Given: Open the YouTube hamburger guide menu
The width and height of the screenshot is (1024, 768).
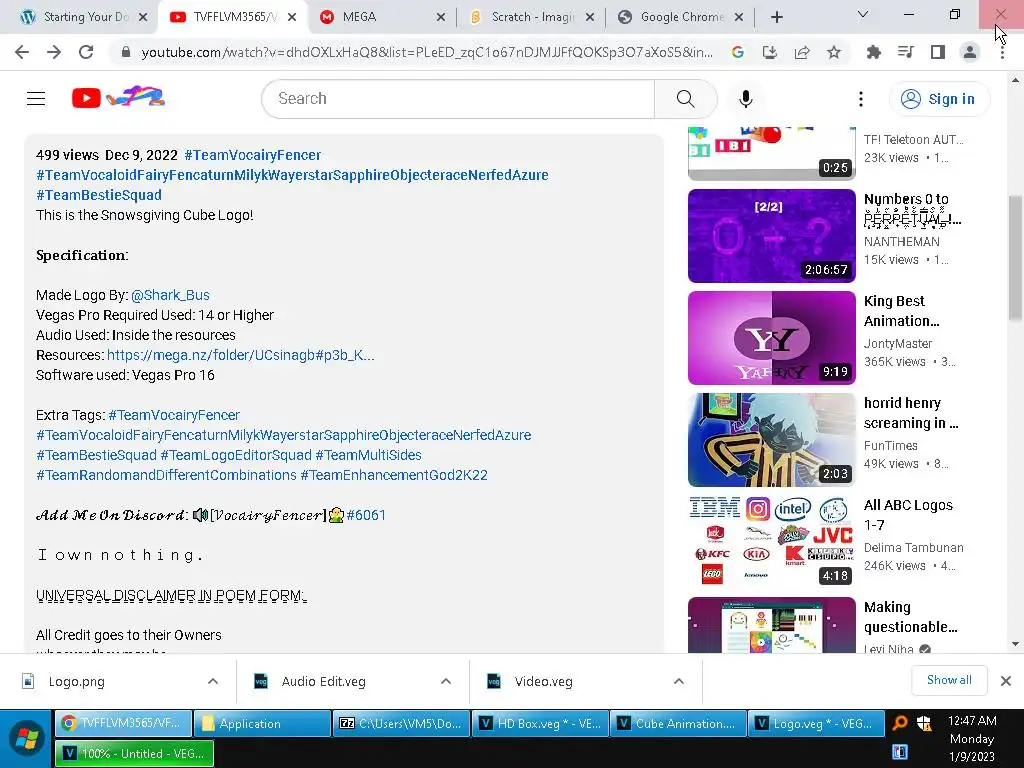Looking at the screenshot, I should pos(36,99).
